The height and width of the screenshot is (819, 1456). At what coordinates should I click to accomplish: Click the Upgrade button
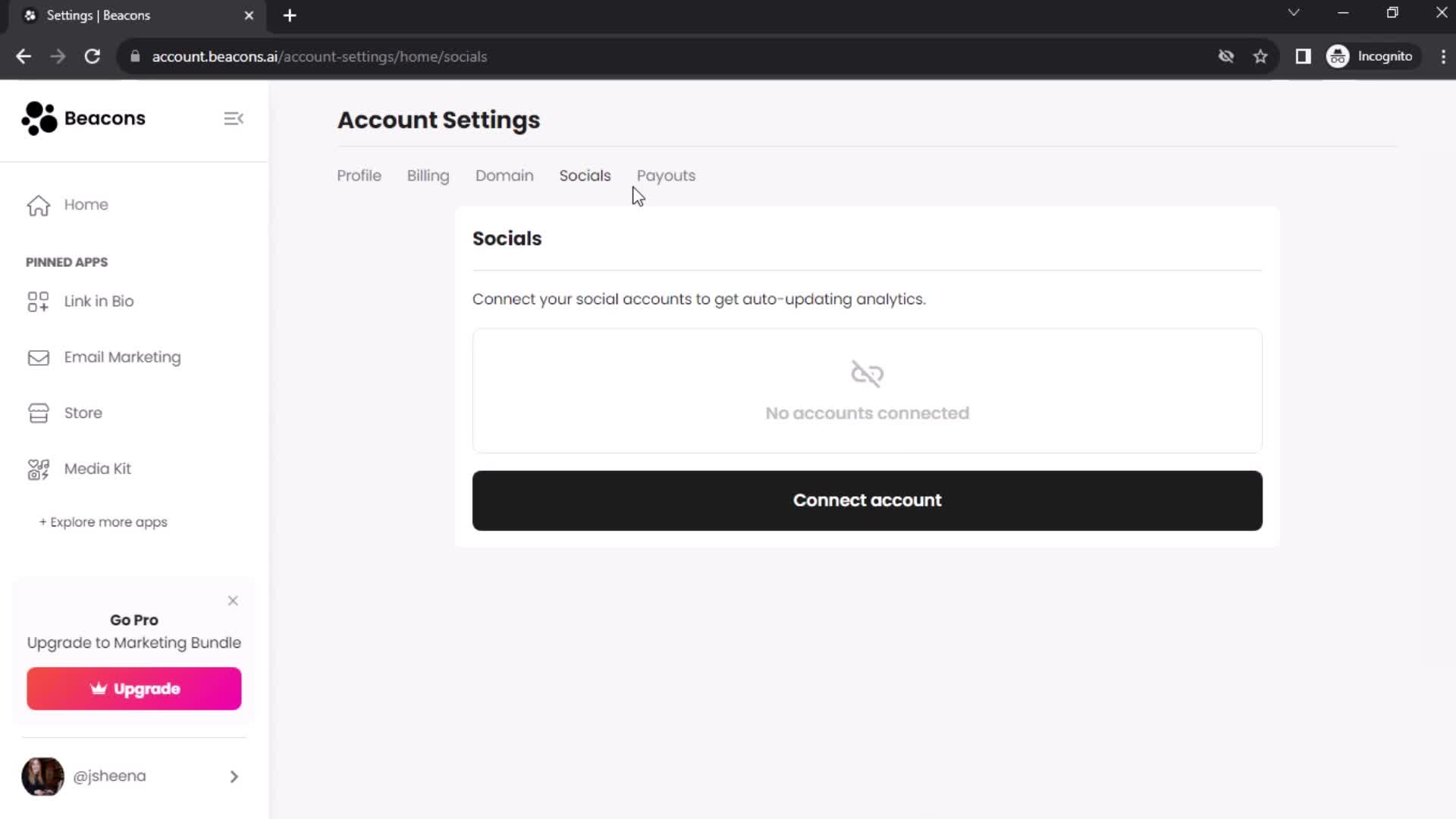pyautogui.click(x=134, y=688)
